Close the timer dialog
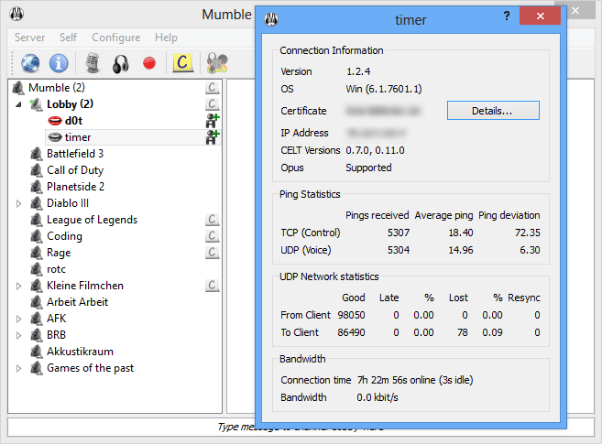 540,16
